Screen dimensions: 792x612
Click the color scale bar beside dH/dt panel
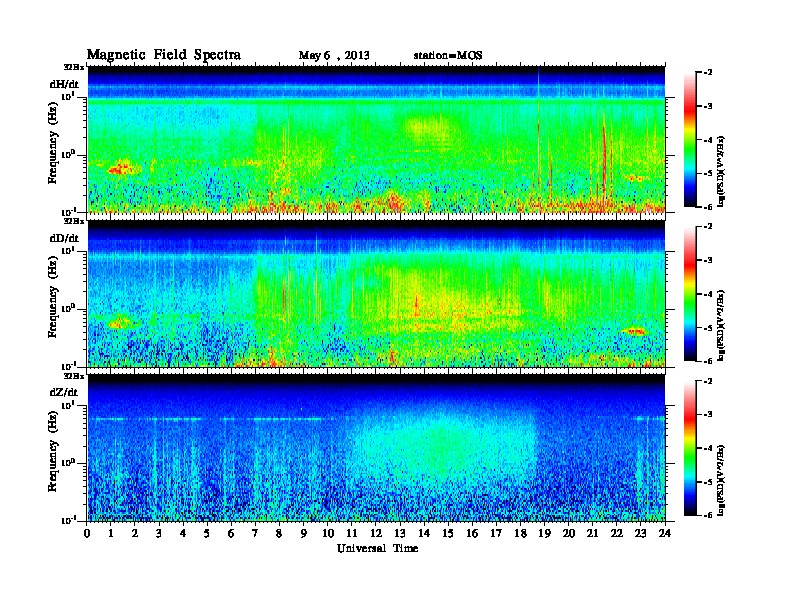tap(690, 139)
